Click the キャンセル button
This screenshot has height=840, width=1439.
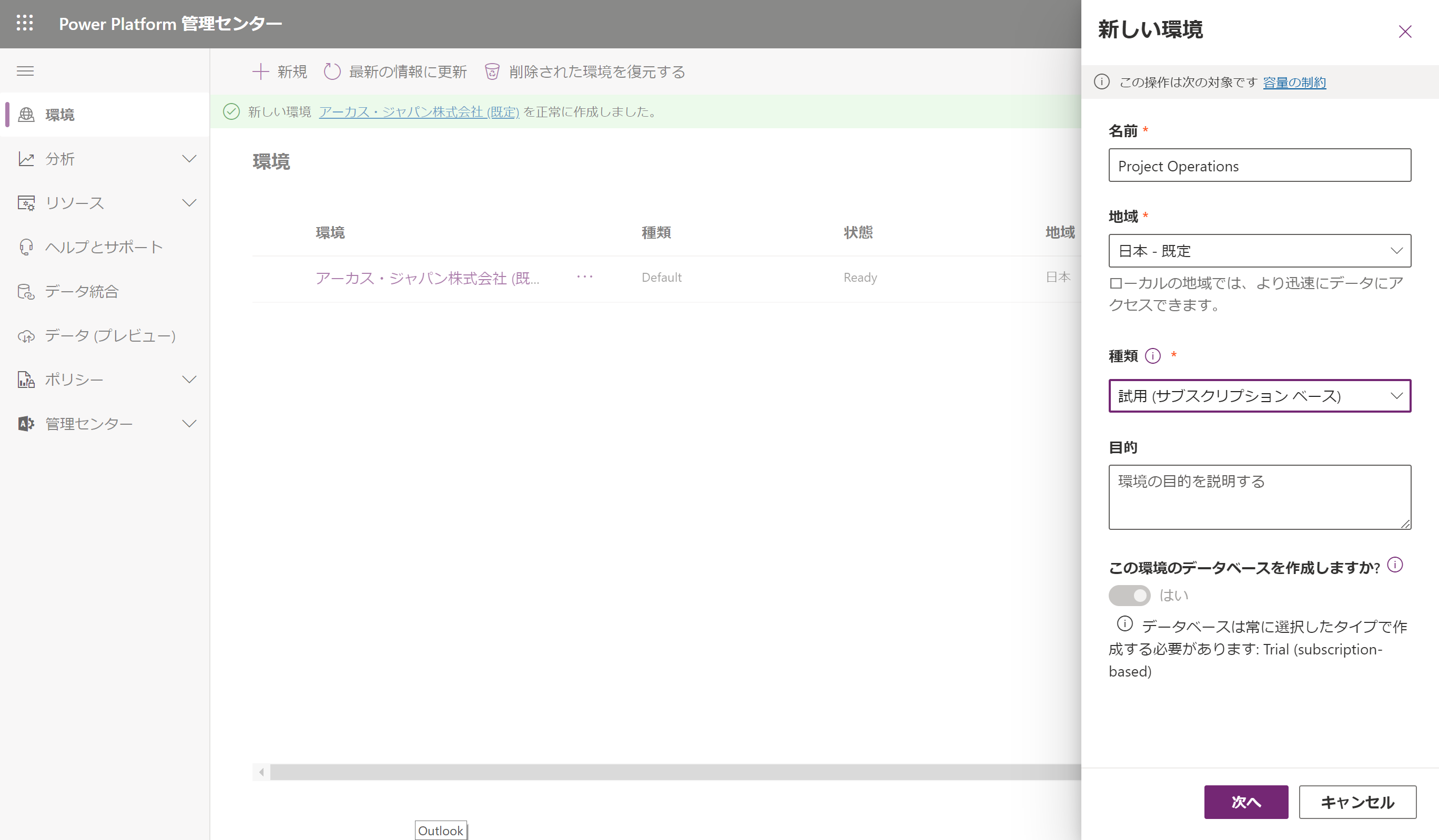1357,802
